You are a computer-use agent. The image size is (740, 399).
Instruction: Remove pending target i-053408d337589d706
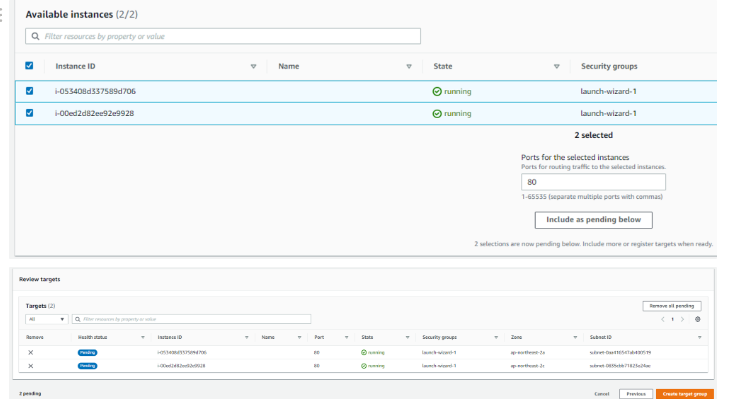31,353
